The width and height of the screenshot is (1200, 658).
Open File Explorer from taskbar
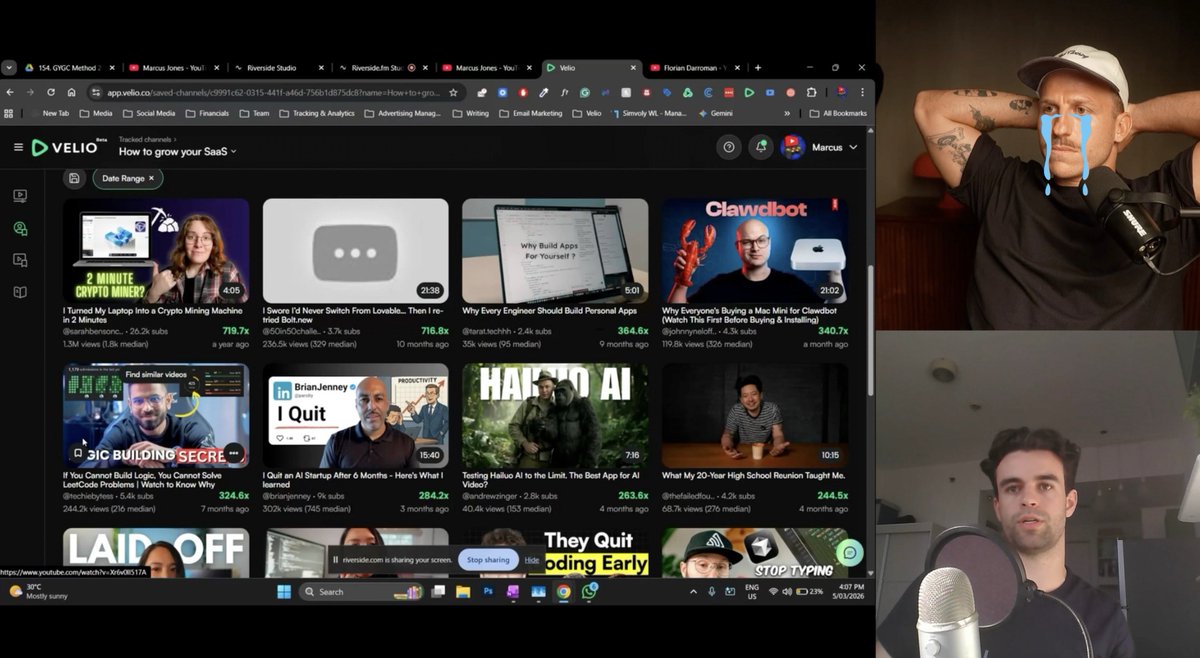[x=463, y=591]
